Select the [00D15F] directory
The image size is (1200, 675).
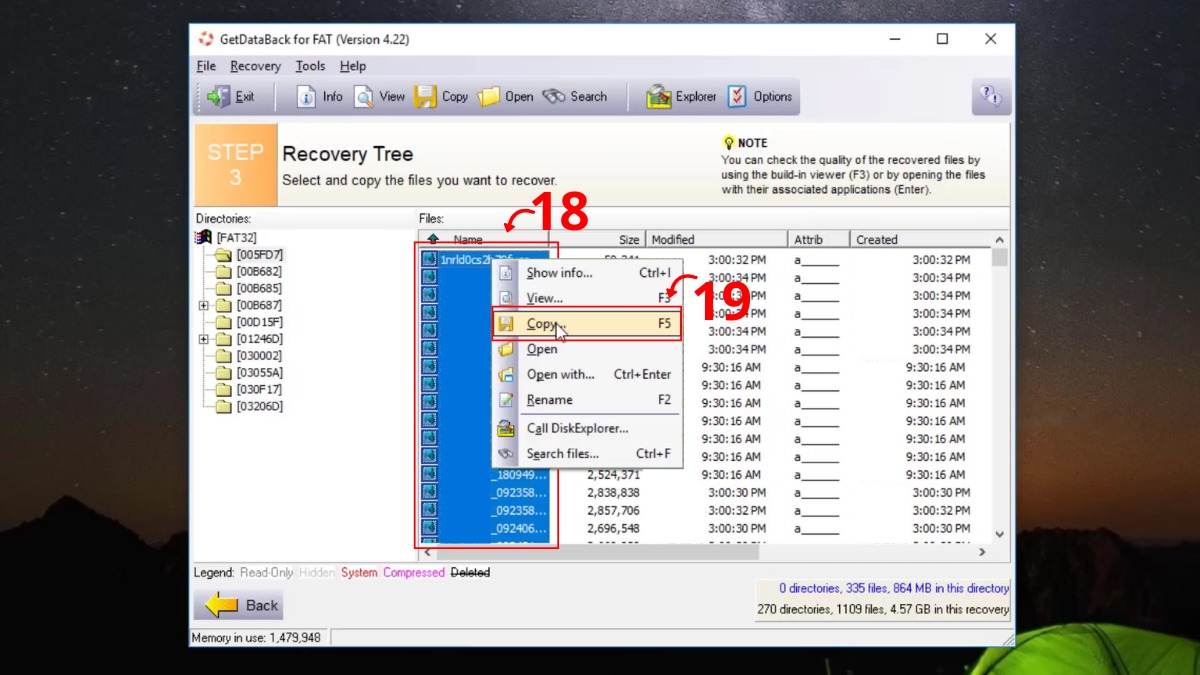(259, 322)
